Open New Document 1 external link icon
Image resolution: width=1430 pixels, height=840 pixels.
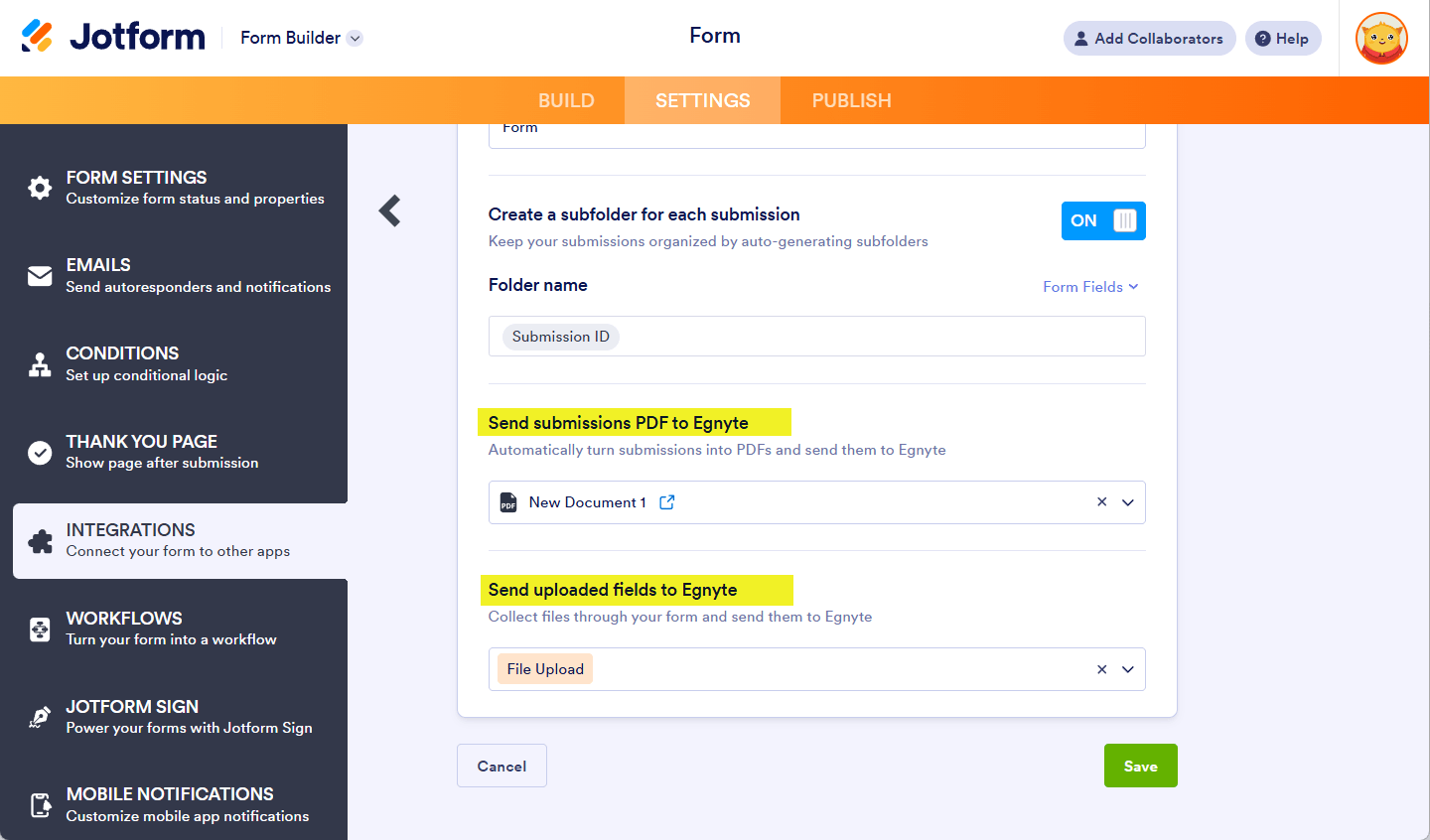667,502
